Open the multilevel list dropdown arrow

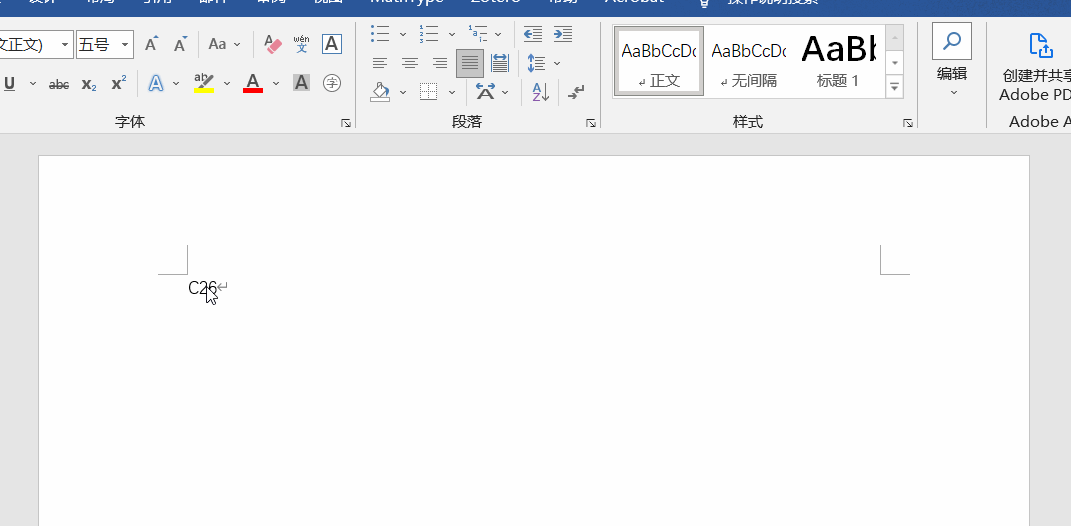click(498, 34)
